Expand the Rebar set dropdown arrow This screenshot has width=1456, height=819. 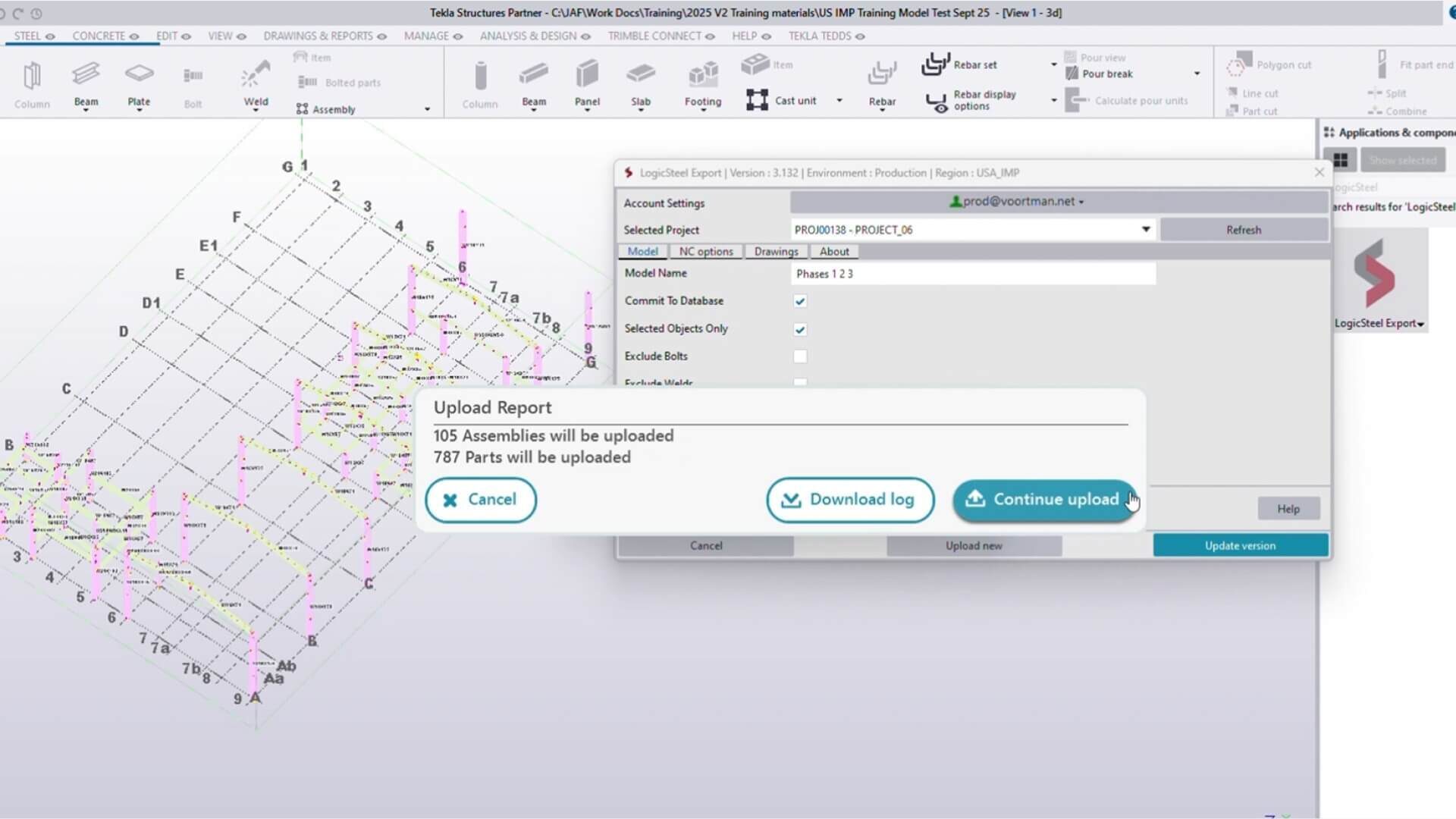click(1053, 64)
